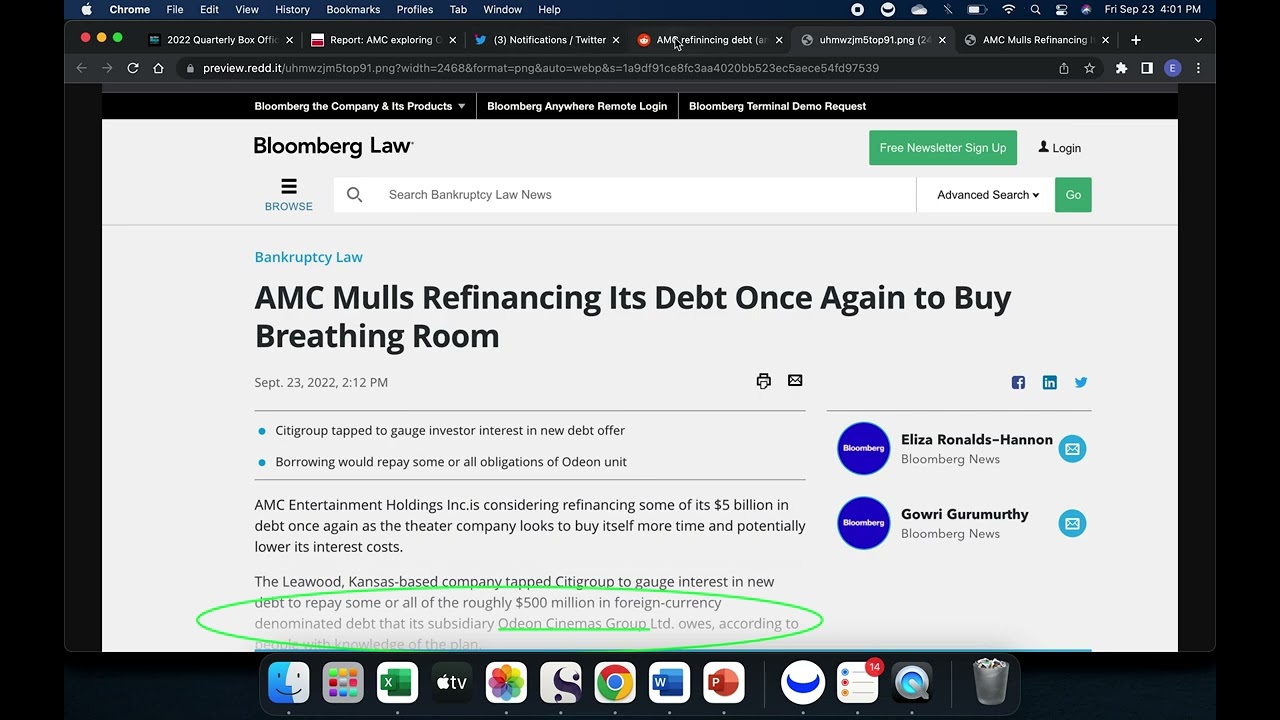Viewport: 1280px width, 720px height.
Task: Share the article on LinkedIn
Action: (x=1050, y=382)
